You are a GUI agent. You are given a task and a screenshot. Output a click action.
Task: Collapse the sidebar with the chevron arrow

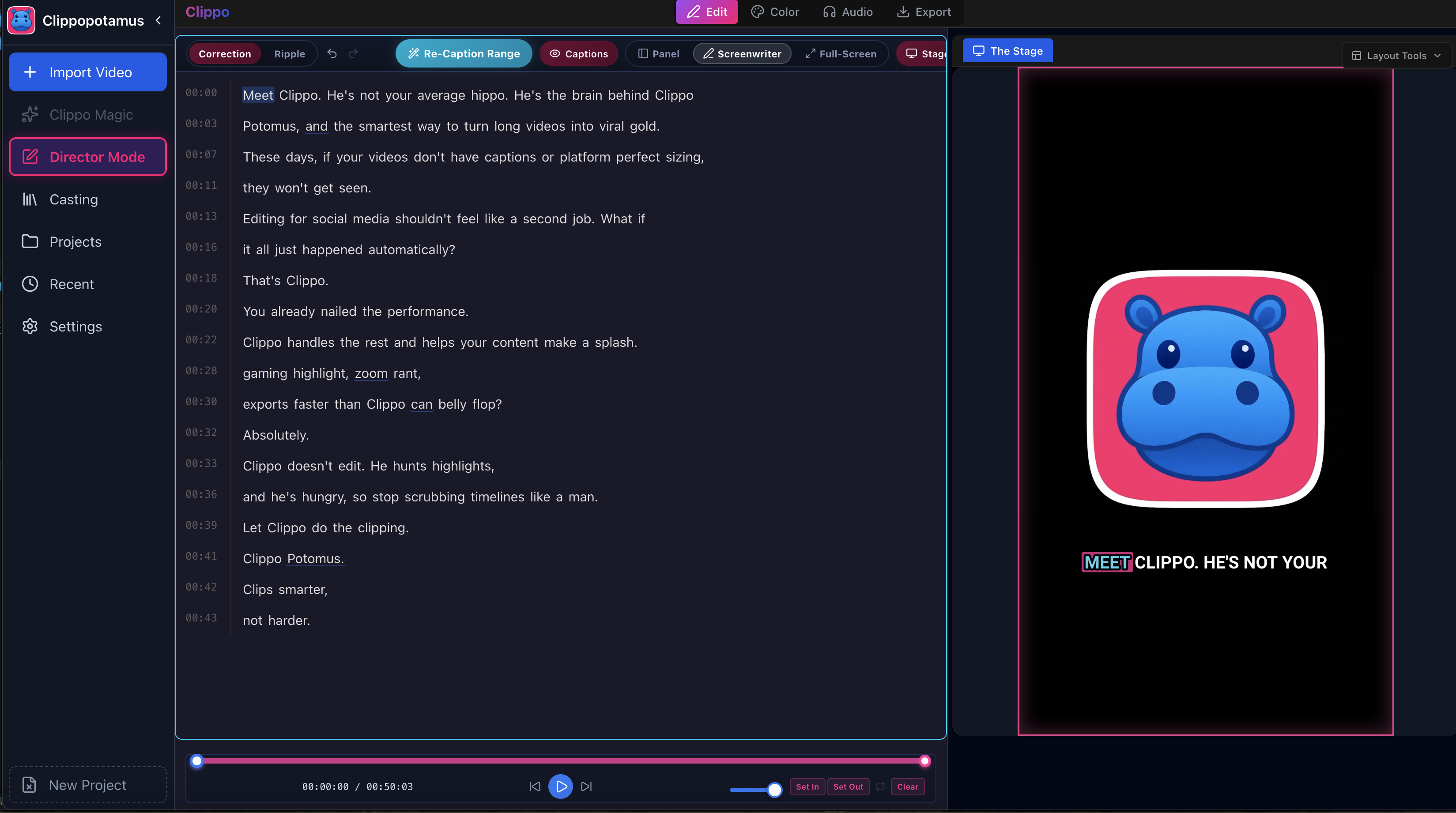tap(158, 20)
